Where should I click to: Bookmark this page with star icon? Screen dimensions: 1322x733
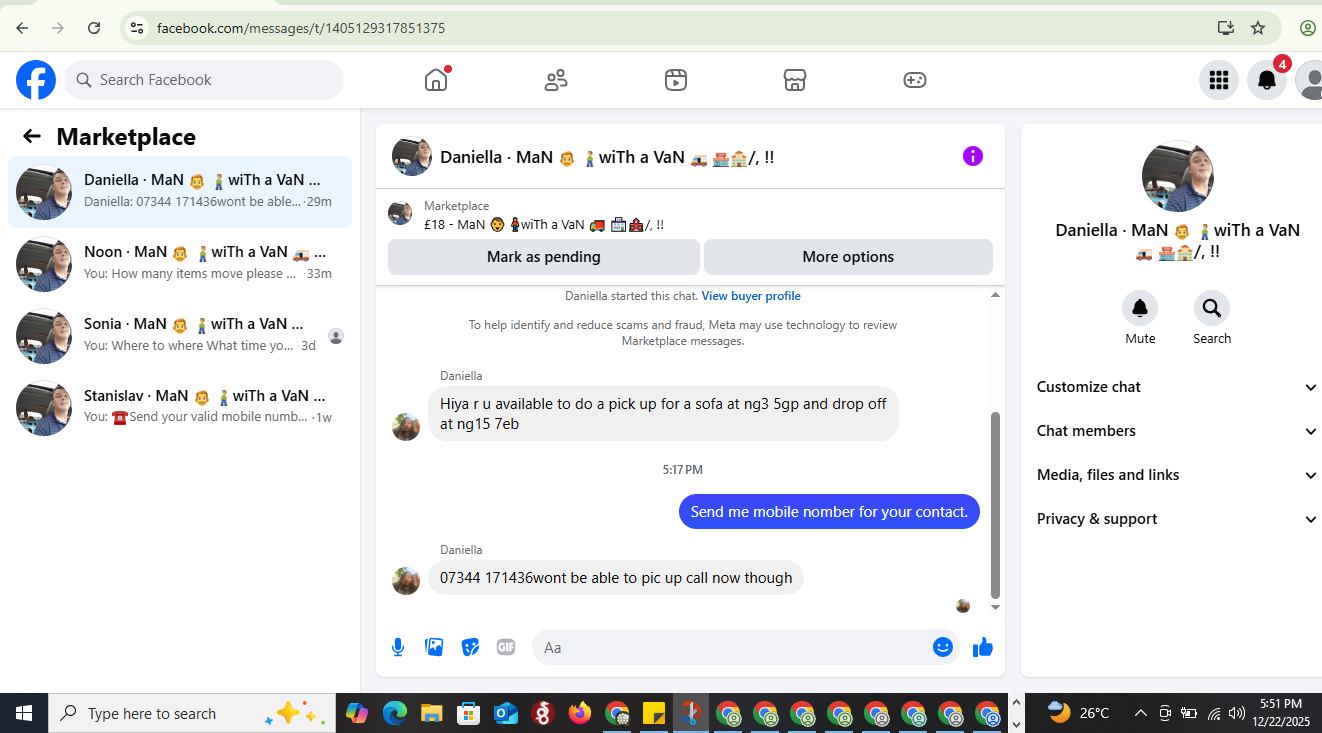pyautogui.click(x=1258, y=28)
